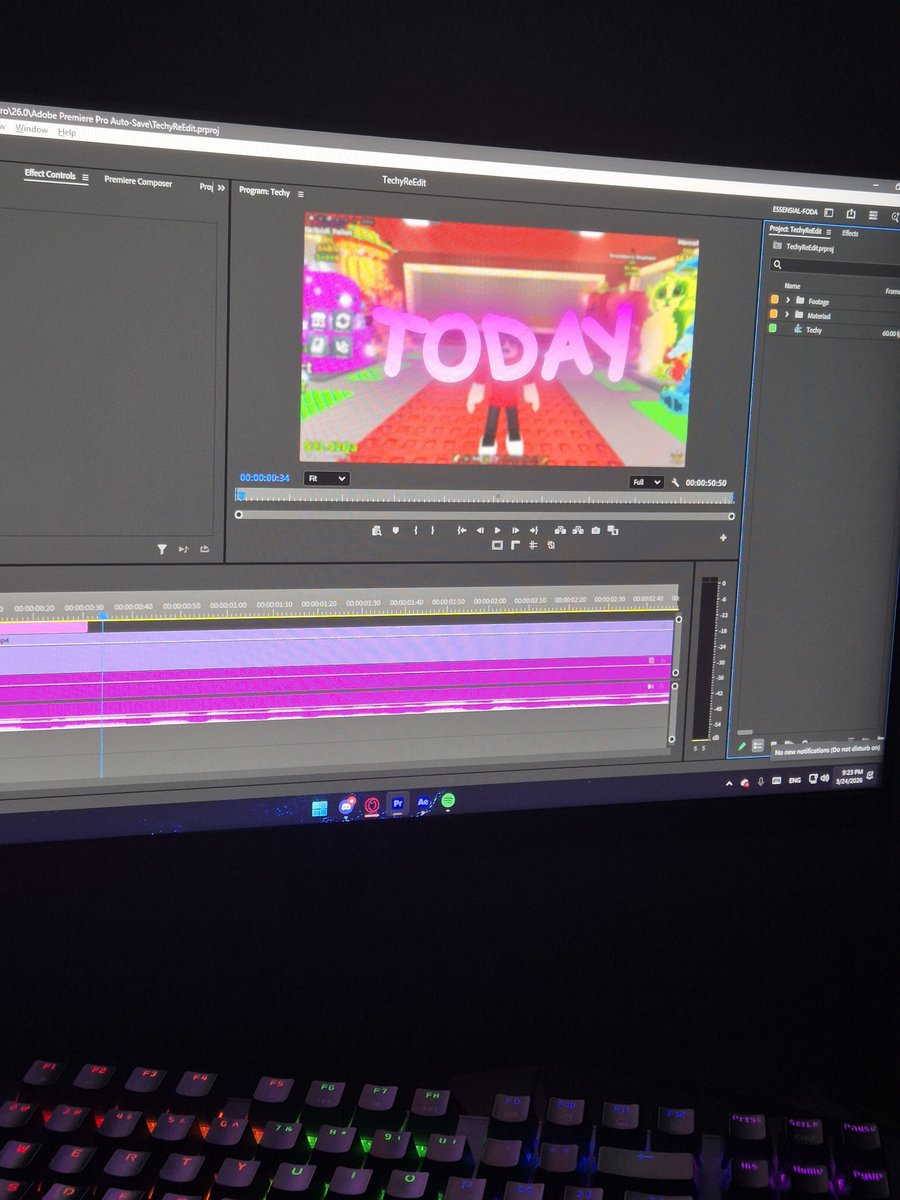Image resolution: width=900 pixels, height=1200 pixels.
Task: Click the Project panel search field
Action: tap(835, 266)
